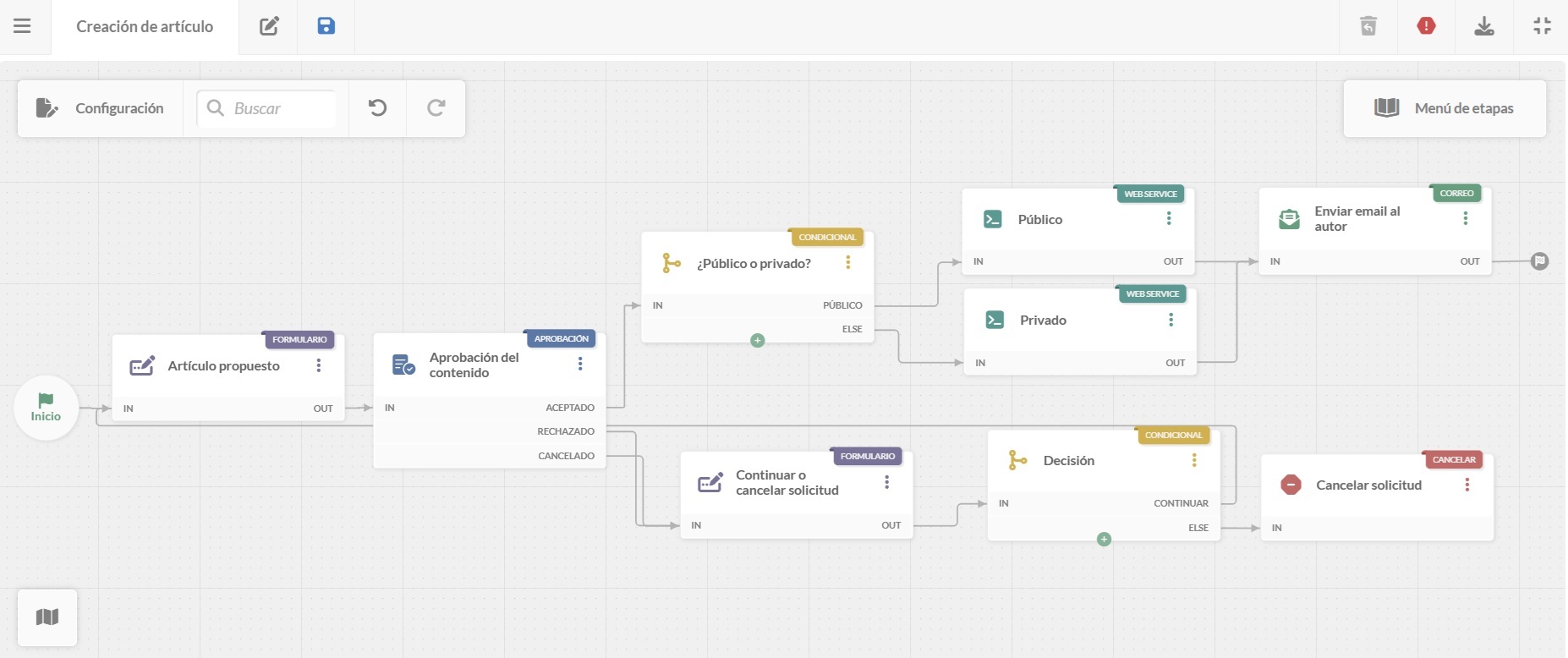
Task: Click the FORMULARIO tag on Continuar o cancelar
Action: (867, 457)
